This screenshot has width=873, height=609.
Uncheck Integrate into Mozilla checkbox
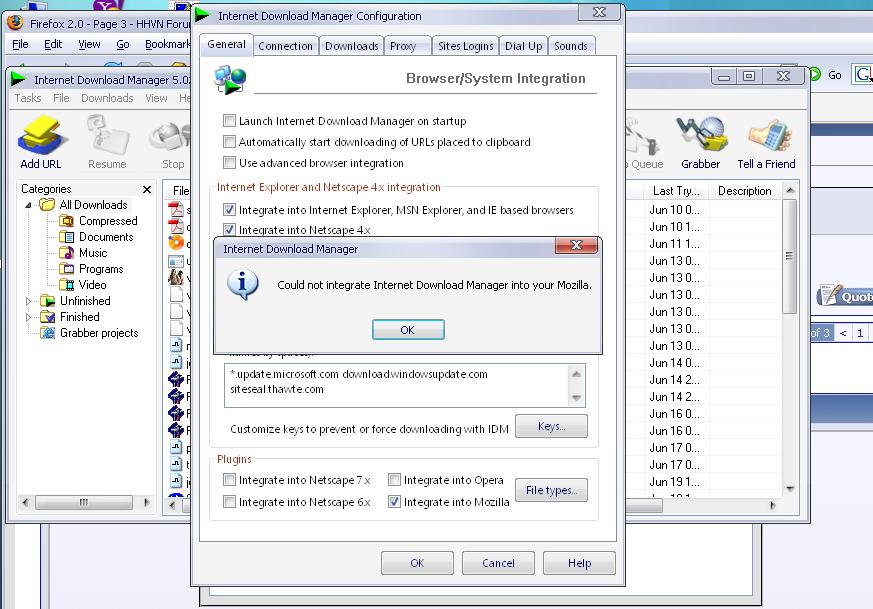click(395, 502)
